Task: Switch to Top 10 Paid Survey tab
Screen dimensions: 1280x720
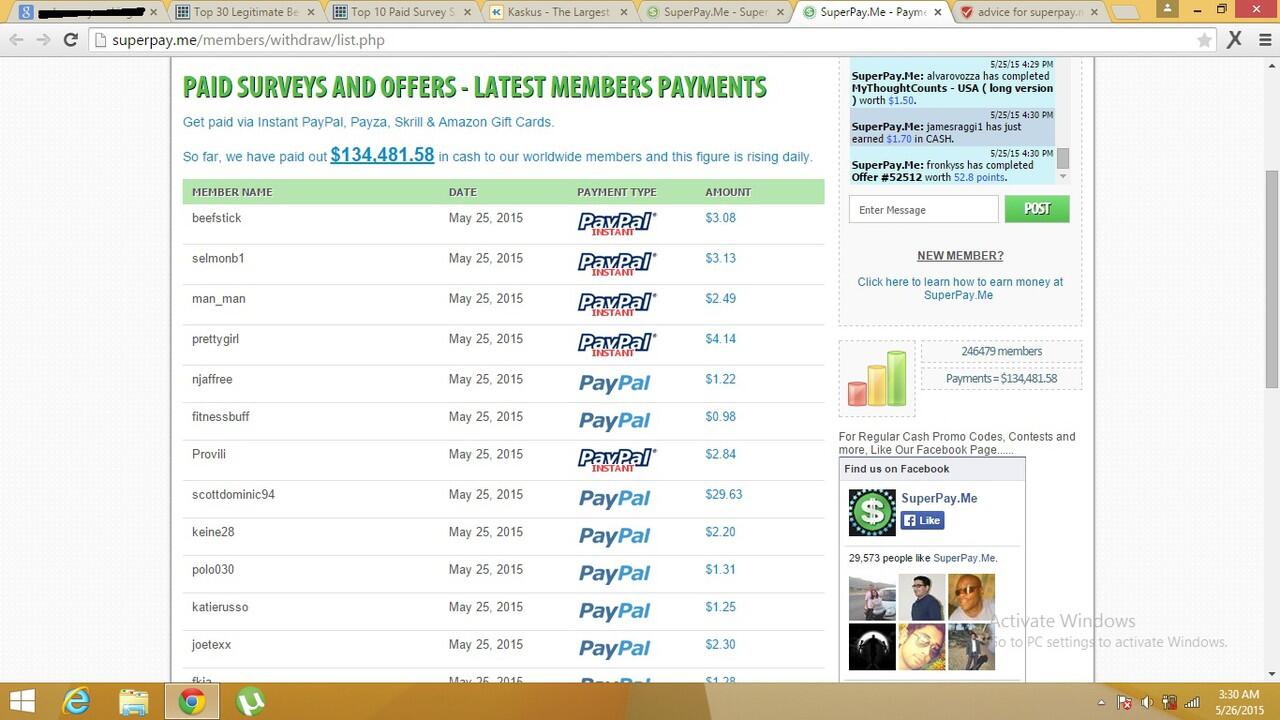Action: pyautogui.click(x=404, y=12)
